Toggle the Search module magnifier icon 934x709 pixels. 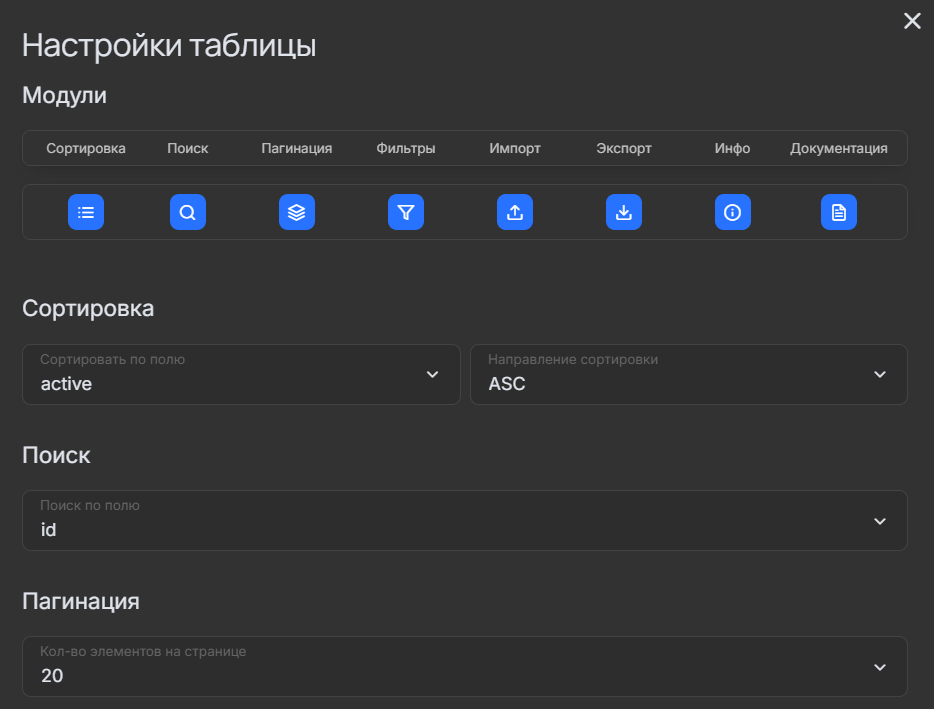click(x=188, y=212)
